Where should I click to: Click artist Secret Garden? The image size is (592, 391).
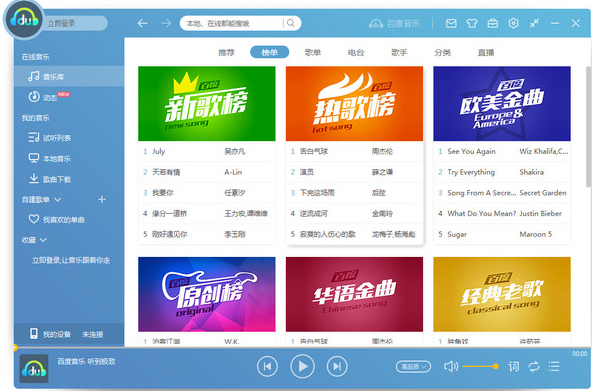tap(543, 192)
